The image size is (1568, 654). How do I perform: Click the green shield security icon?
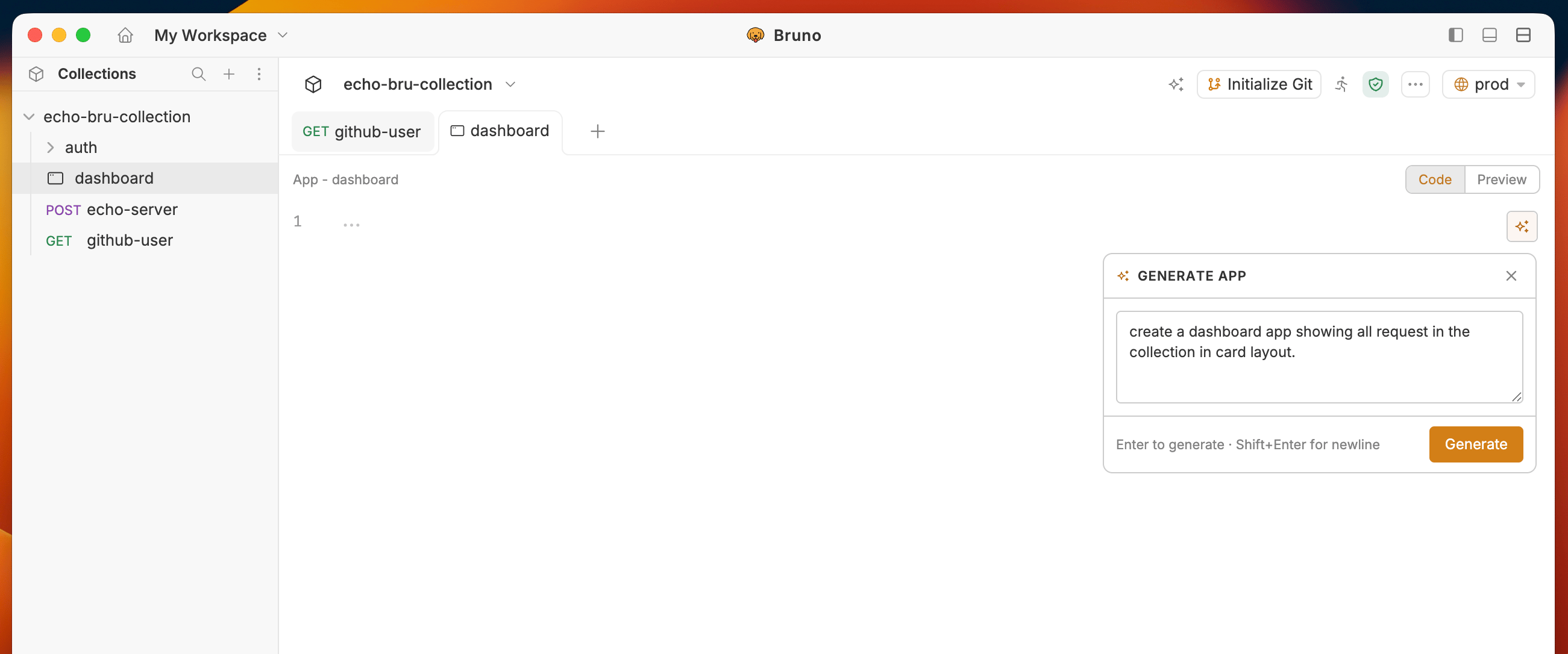click(1375, 84)
